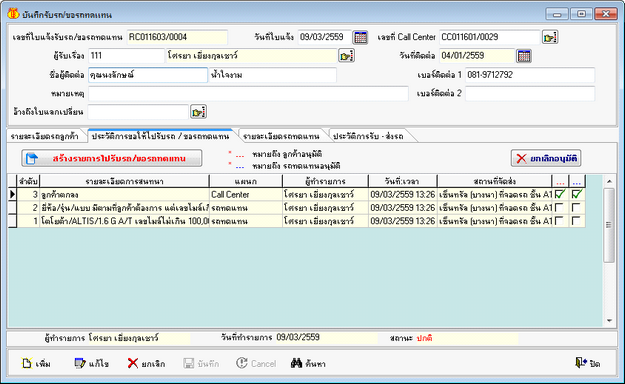The image size is (625, 384).
Task: Click วันที่ใบแจ้ง date field 09/03/2559
Action: (325, 37)
